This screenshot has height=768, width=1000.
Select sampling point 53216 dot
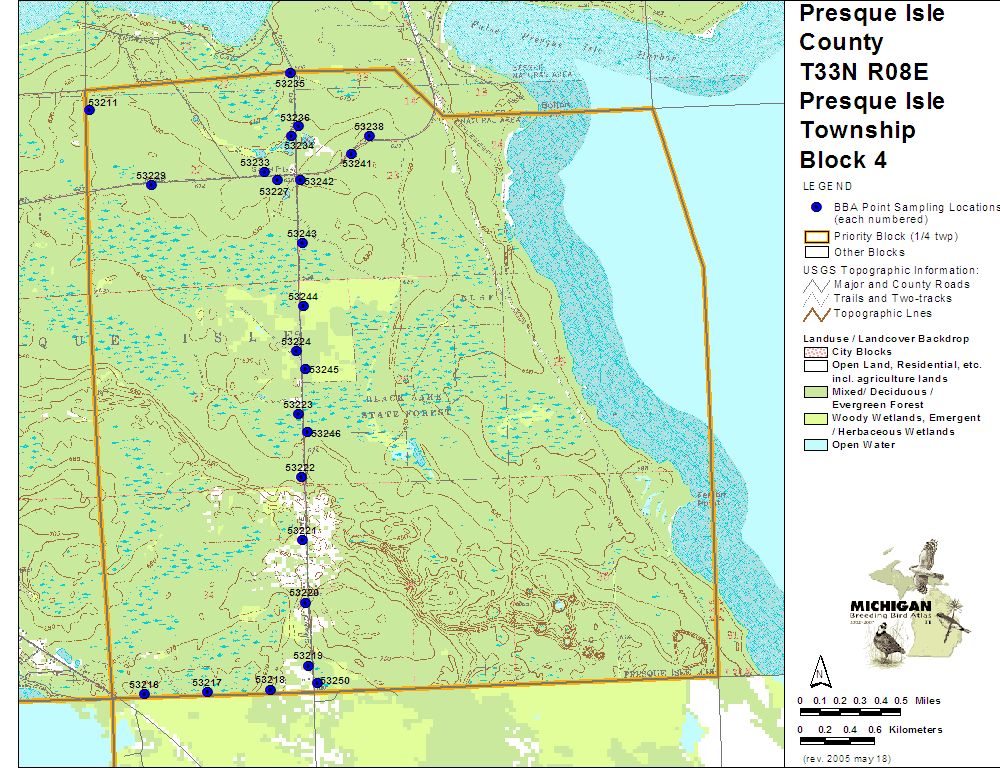[x=144, y=694]
